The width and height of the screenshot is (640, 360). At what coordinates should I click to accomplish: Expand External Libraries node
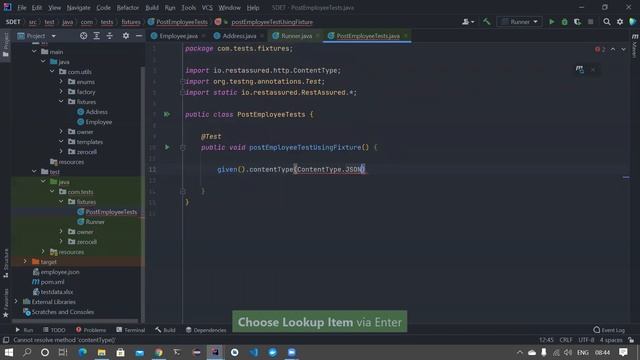(16, 302)
